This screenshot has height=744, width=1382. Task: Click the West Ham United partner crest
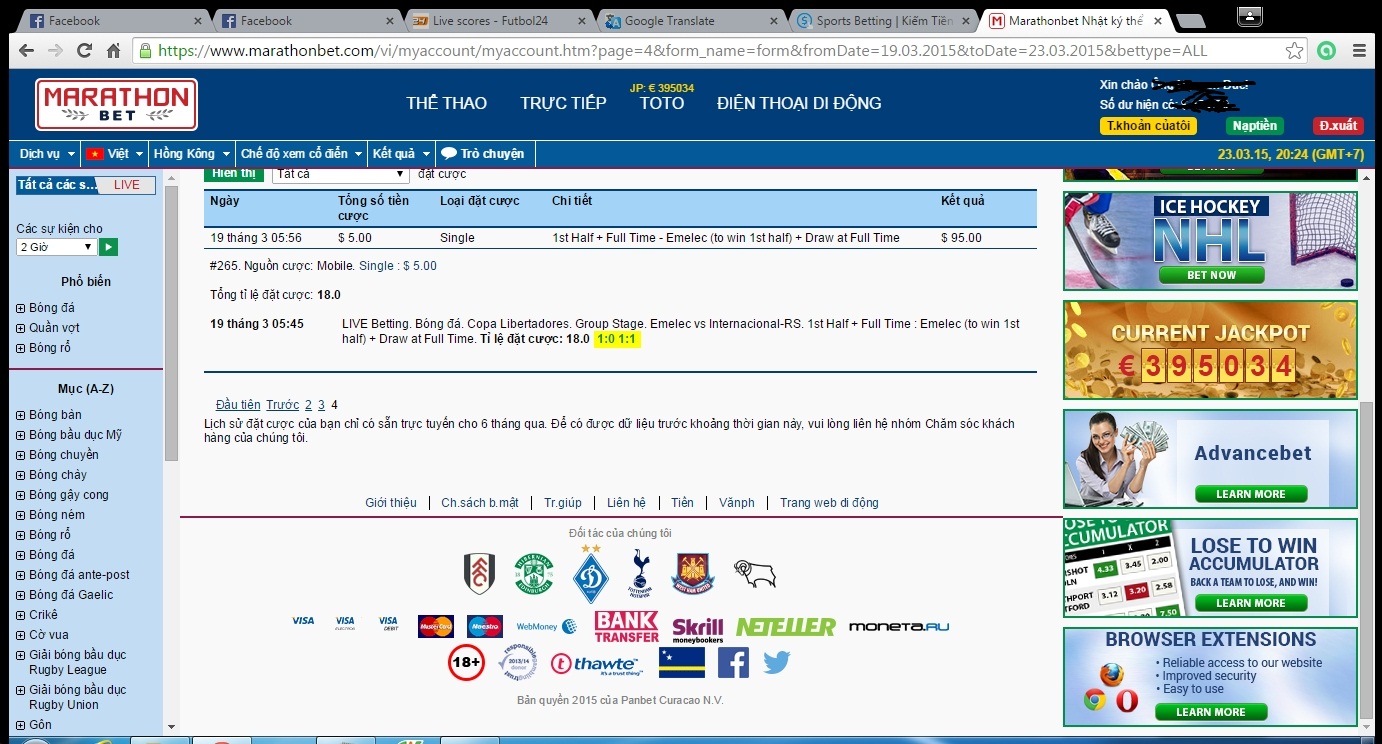(x=693, y=574)
